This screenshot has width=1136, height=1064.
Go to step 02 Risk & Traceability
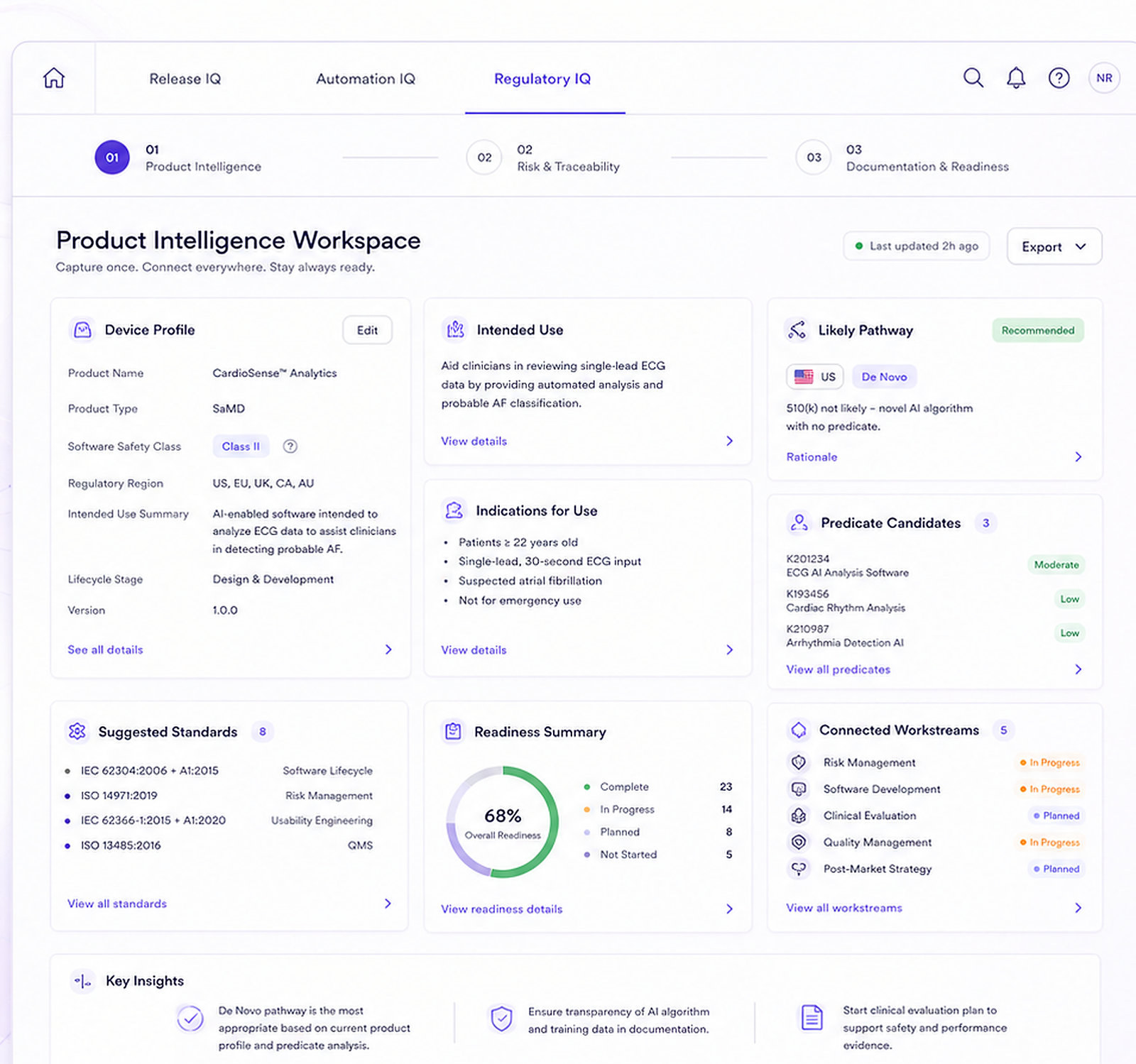click(x=543, y=158)
